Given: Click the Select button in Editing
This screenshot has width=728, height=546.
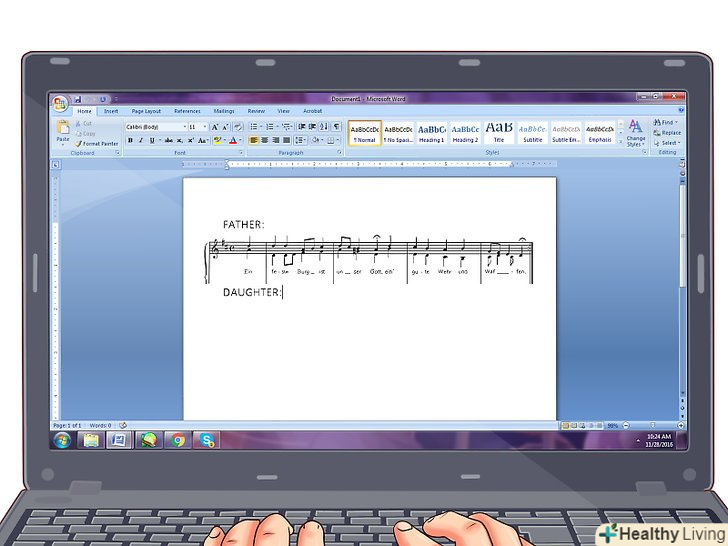Looking at the screenshot, I should [x=667, y=143].
